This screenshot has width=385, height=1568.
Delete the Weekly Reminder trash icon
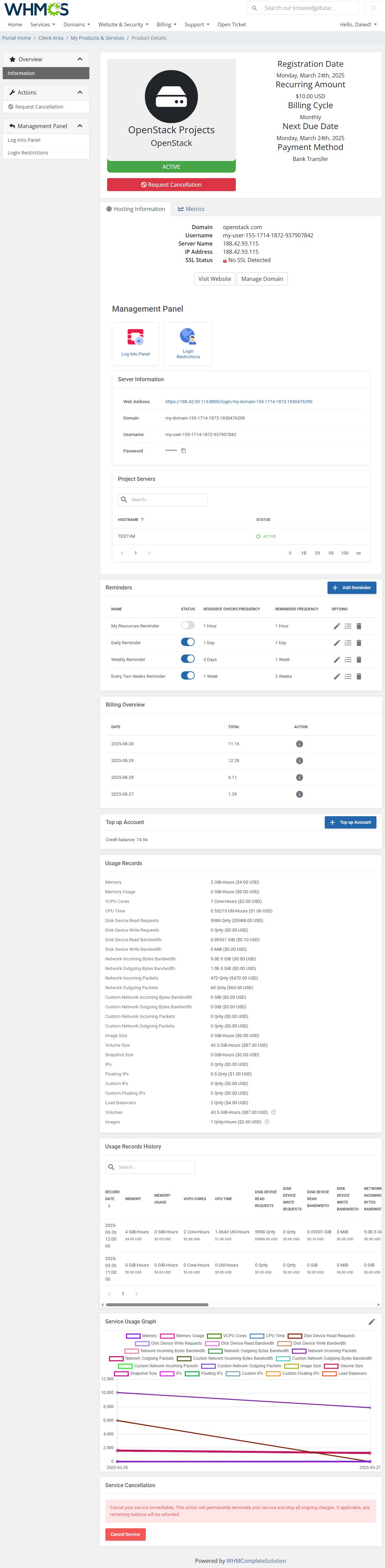359,659
